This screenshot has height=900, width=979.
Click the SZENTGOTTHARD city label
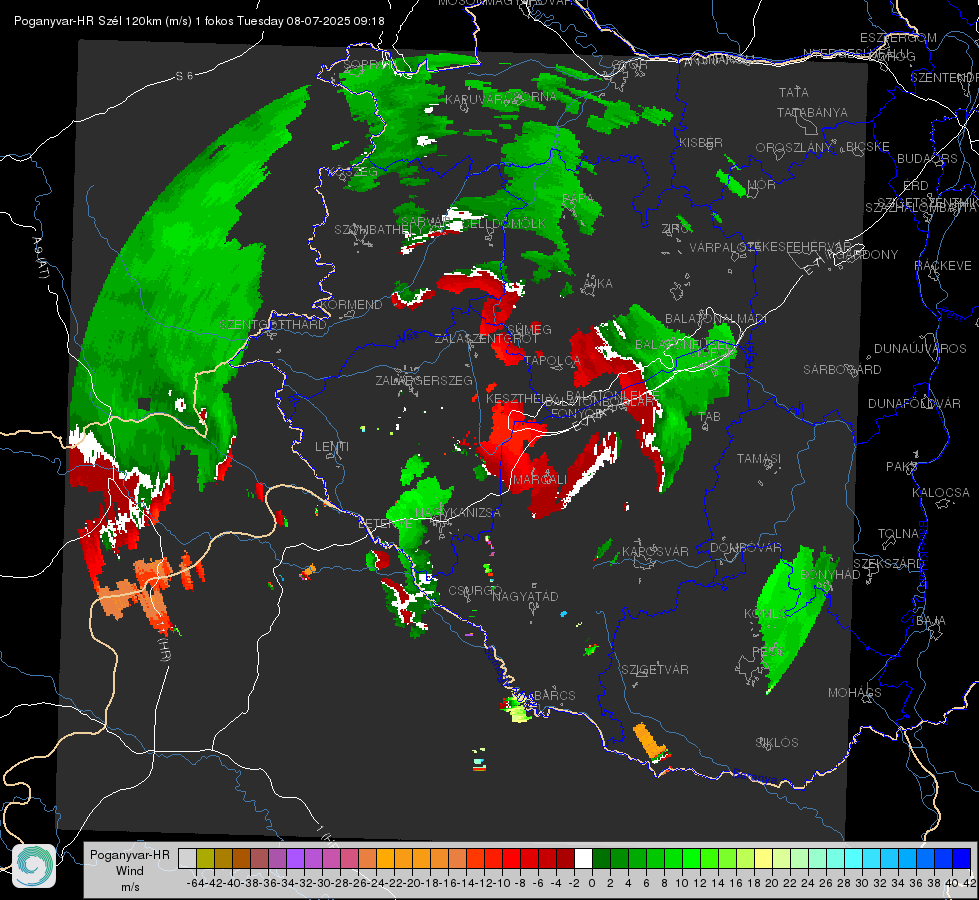pyautogui.click(x=273, y=325)
